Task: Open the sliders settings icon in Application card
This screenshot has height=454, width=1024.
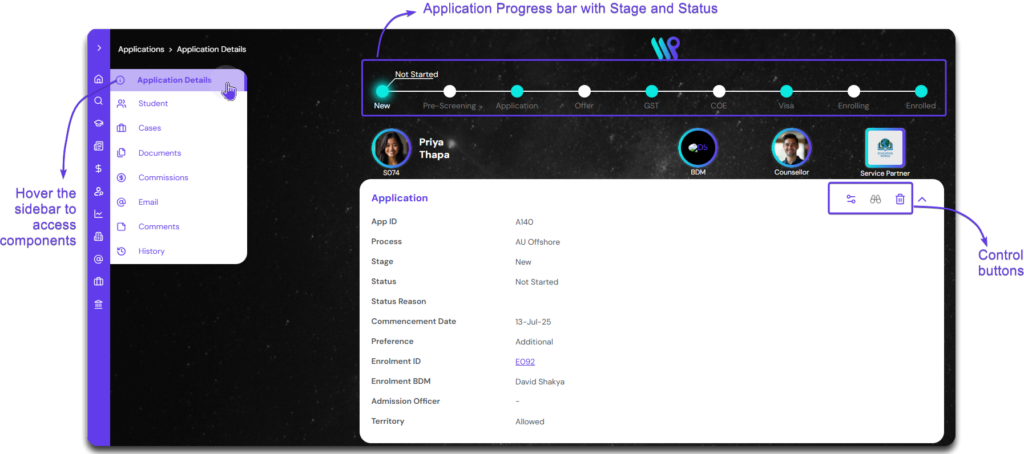Action: [851, 199]
